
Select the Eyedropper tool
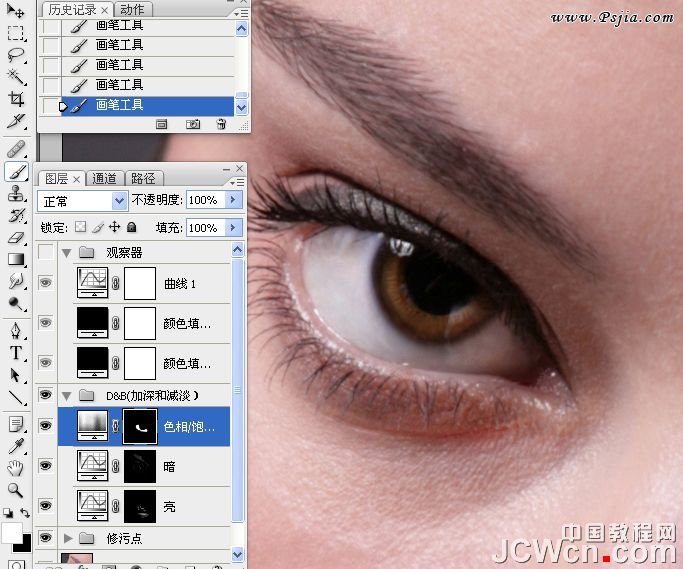16,446
